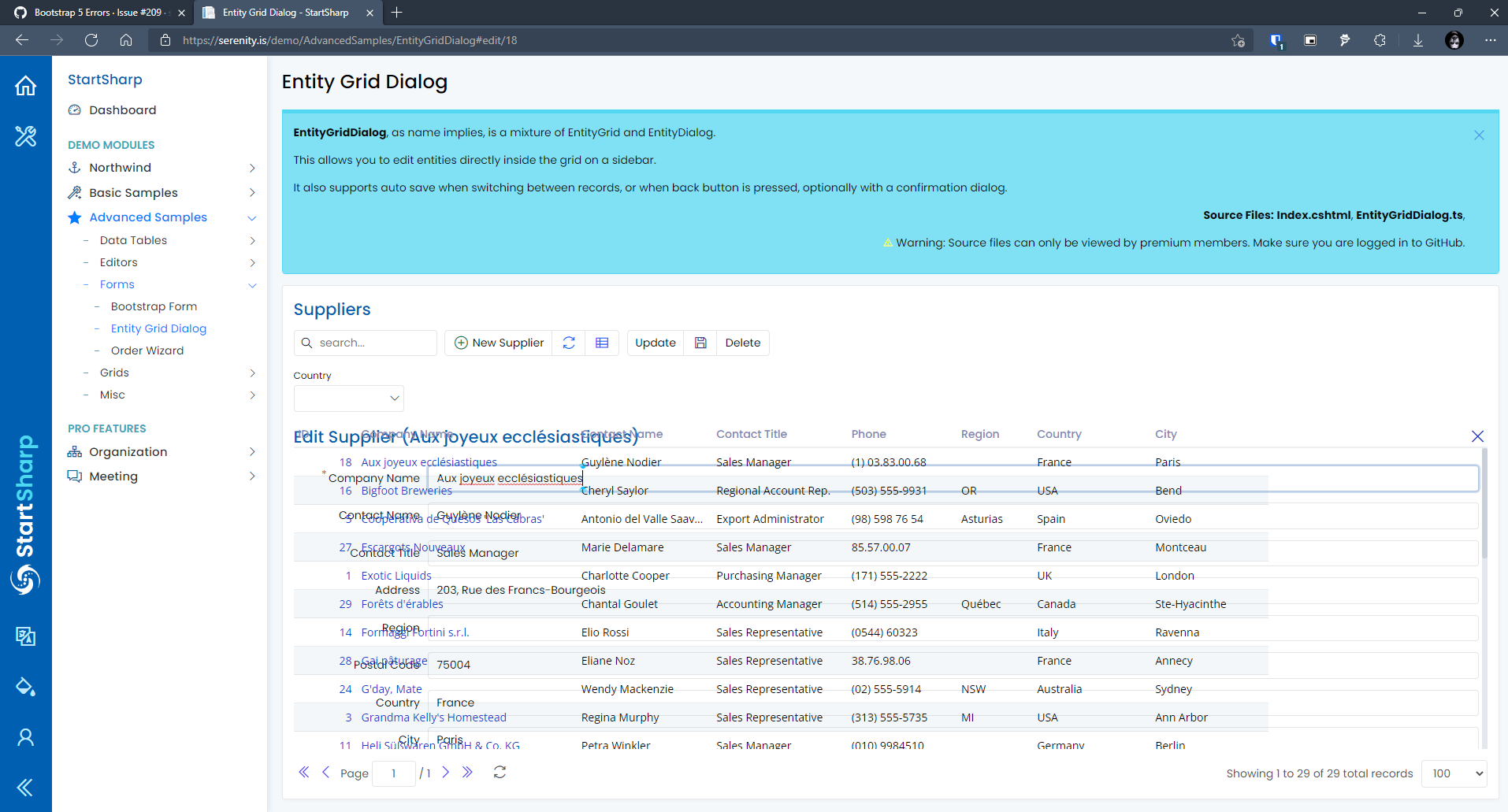Click the Update button
This screenshot has width=1508, height=812.
(x=655, y=343)
